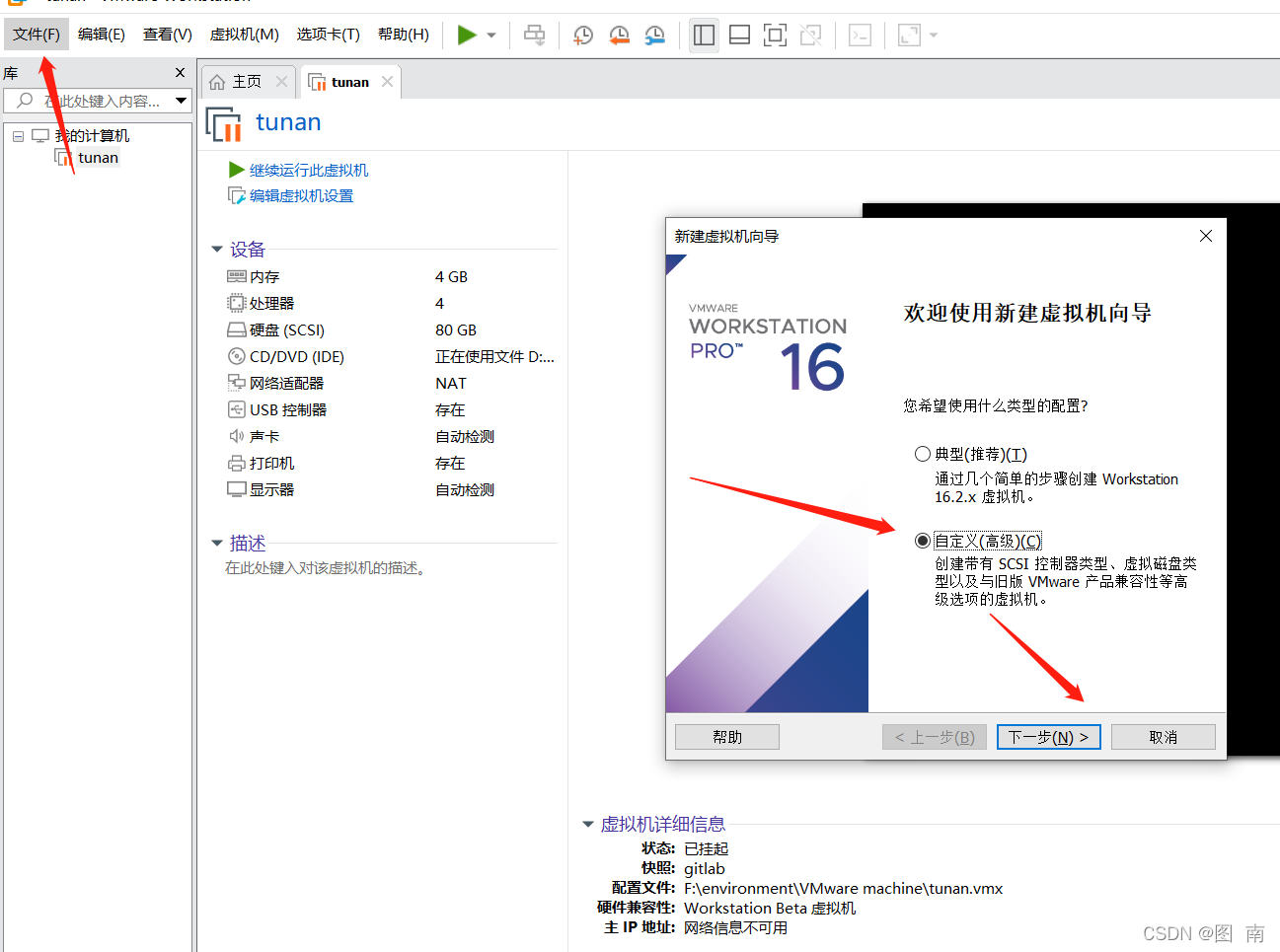Close the 库 library panel

(180, 73)
